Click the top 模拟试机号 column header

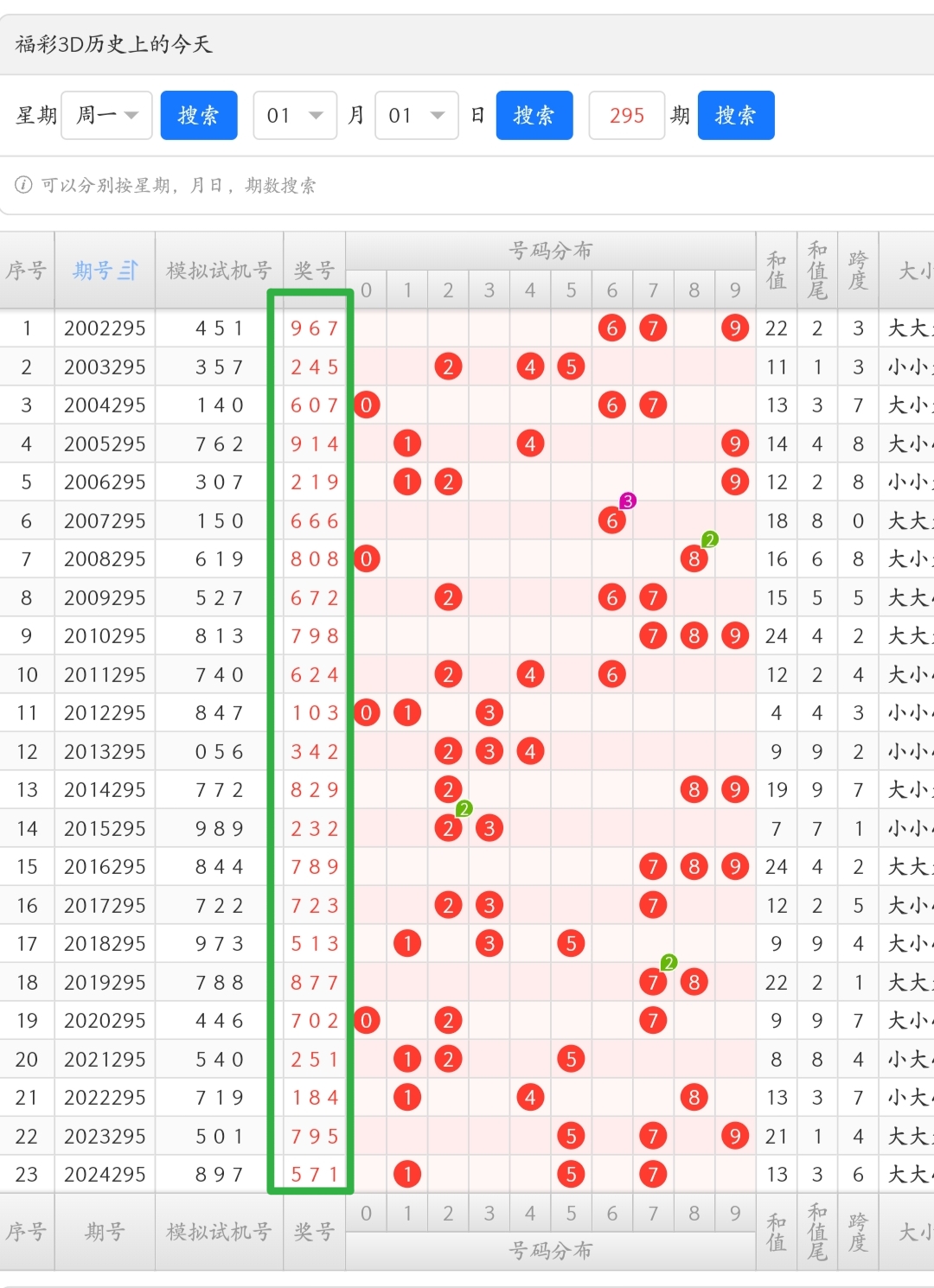click(219, 271)
